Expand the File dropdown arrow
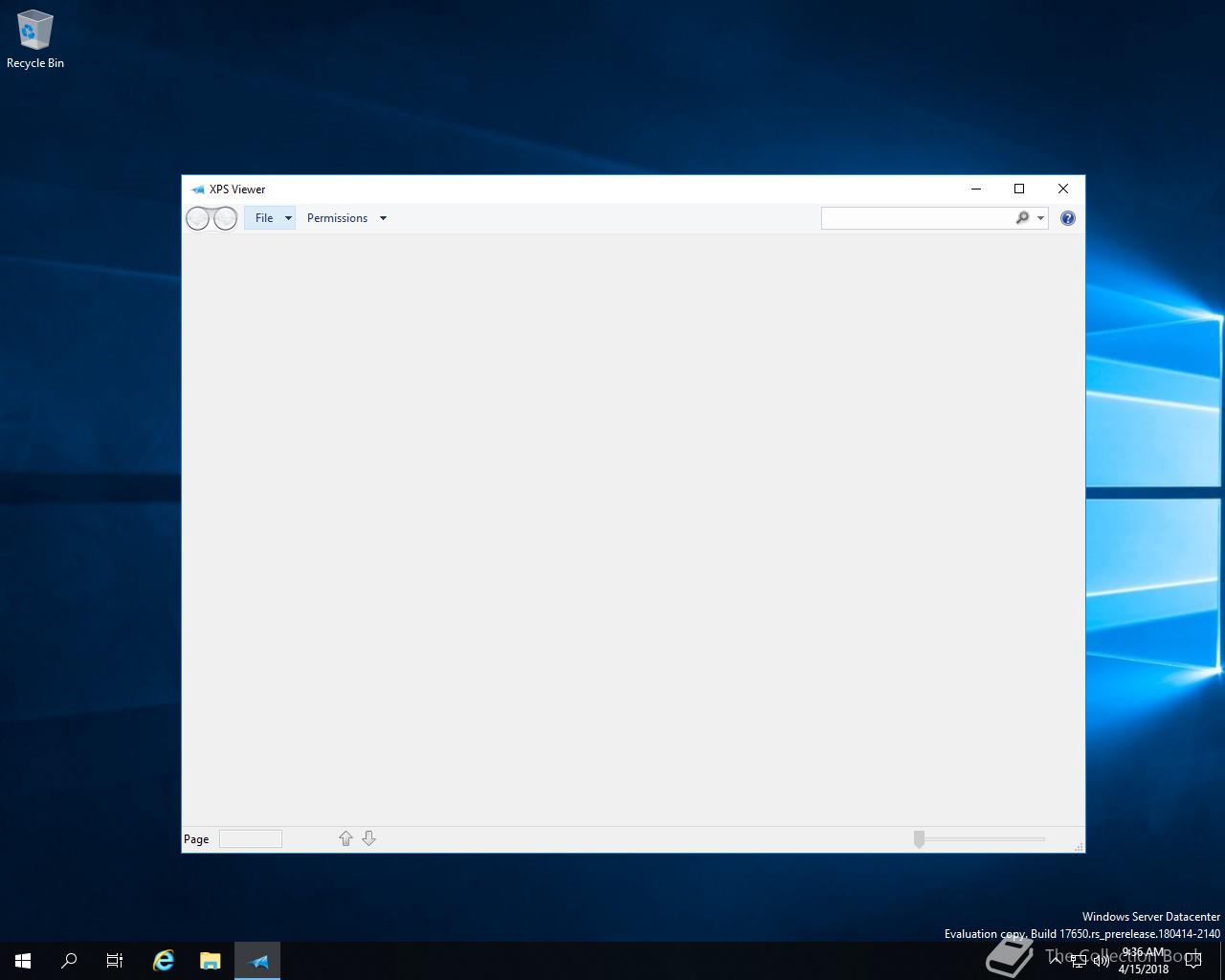The width and height of the screenshot is (1225, 980). (288, 218)
